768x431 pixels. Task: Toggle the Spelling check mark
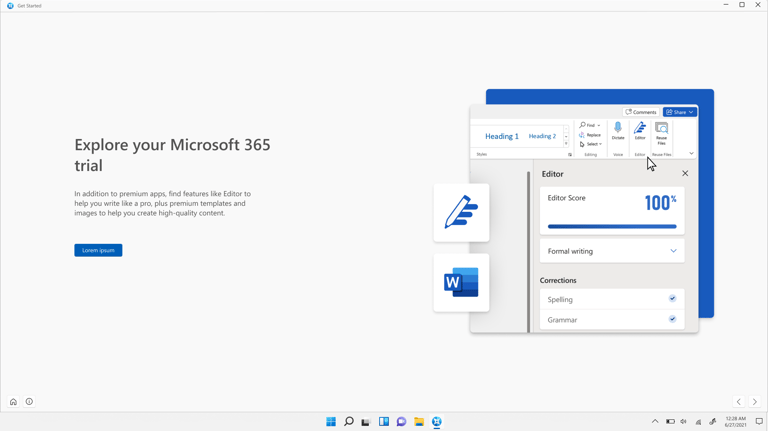pos(672,298)
